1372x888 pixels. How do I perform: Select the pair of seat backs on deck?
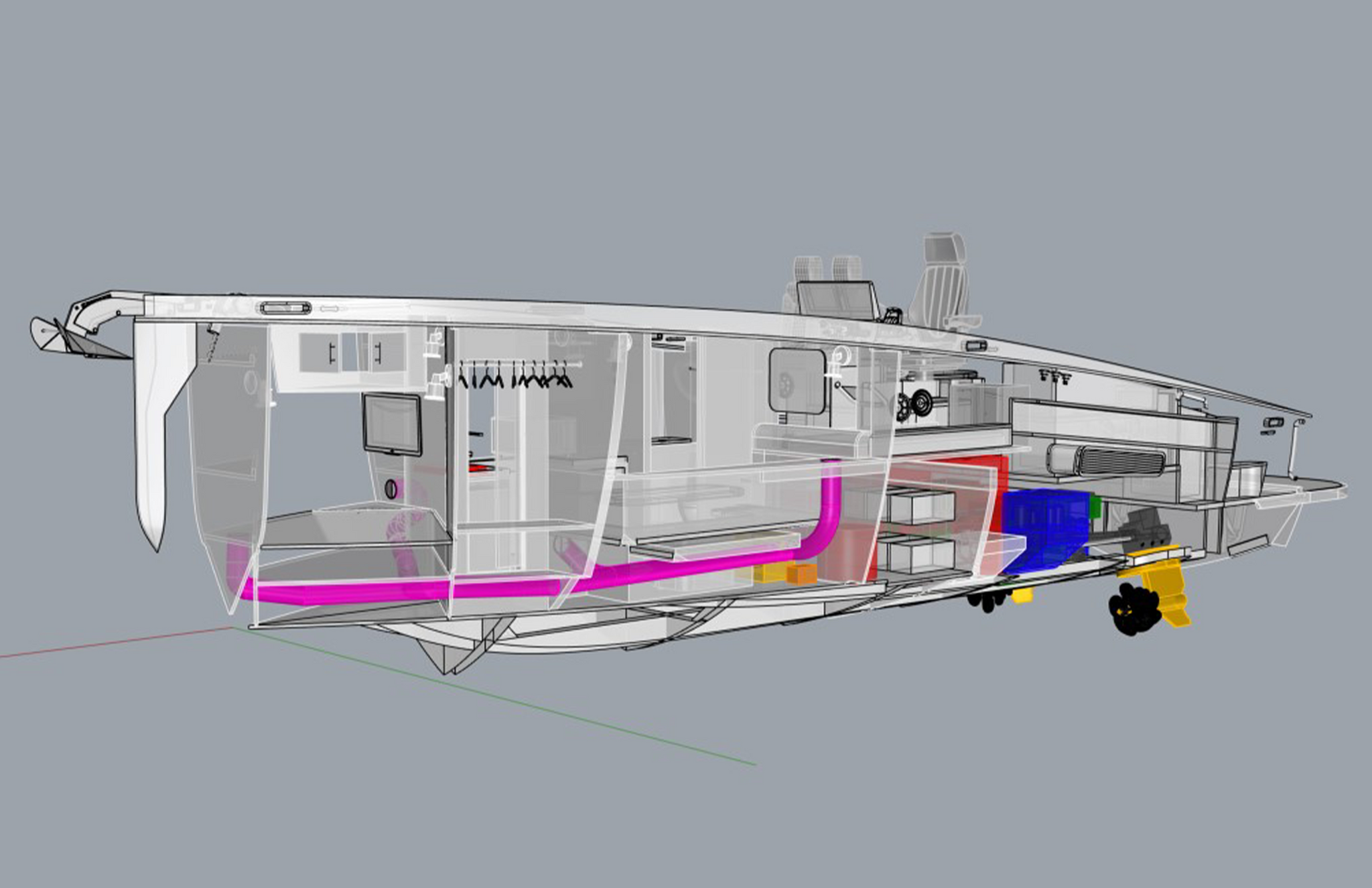pyautogui.click(x=828, y=270)
